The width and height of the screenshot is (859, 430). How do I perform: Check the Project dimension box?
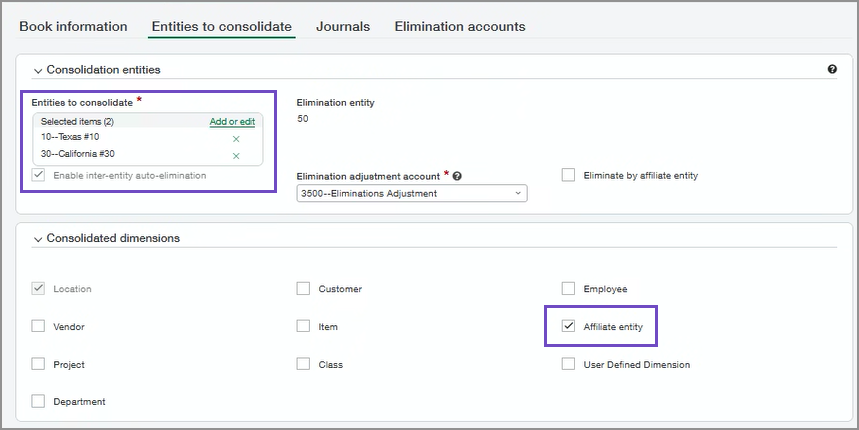38,364
